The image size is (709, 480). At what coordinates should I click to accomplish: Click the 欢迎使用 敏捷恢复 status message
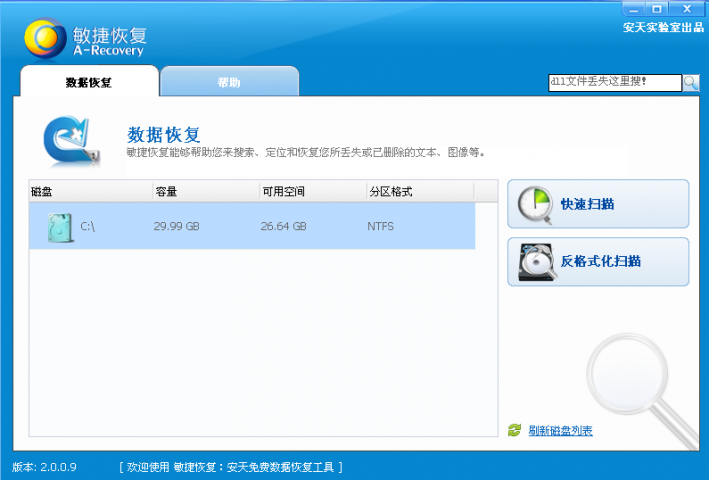231,467
